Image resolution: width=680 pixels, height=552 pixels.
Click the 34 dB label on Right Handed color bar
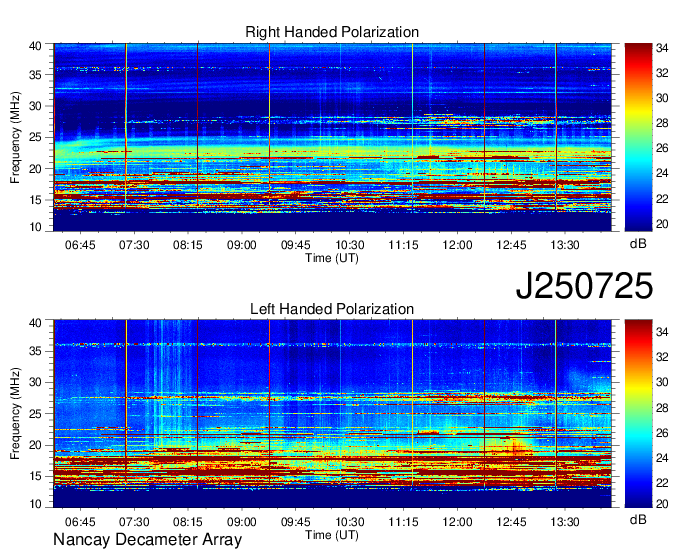click(662, 48)
